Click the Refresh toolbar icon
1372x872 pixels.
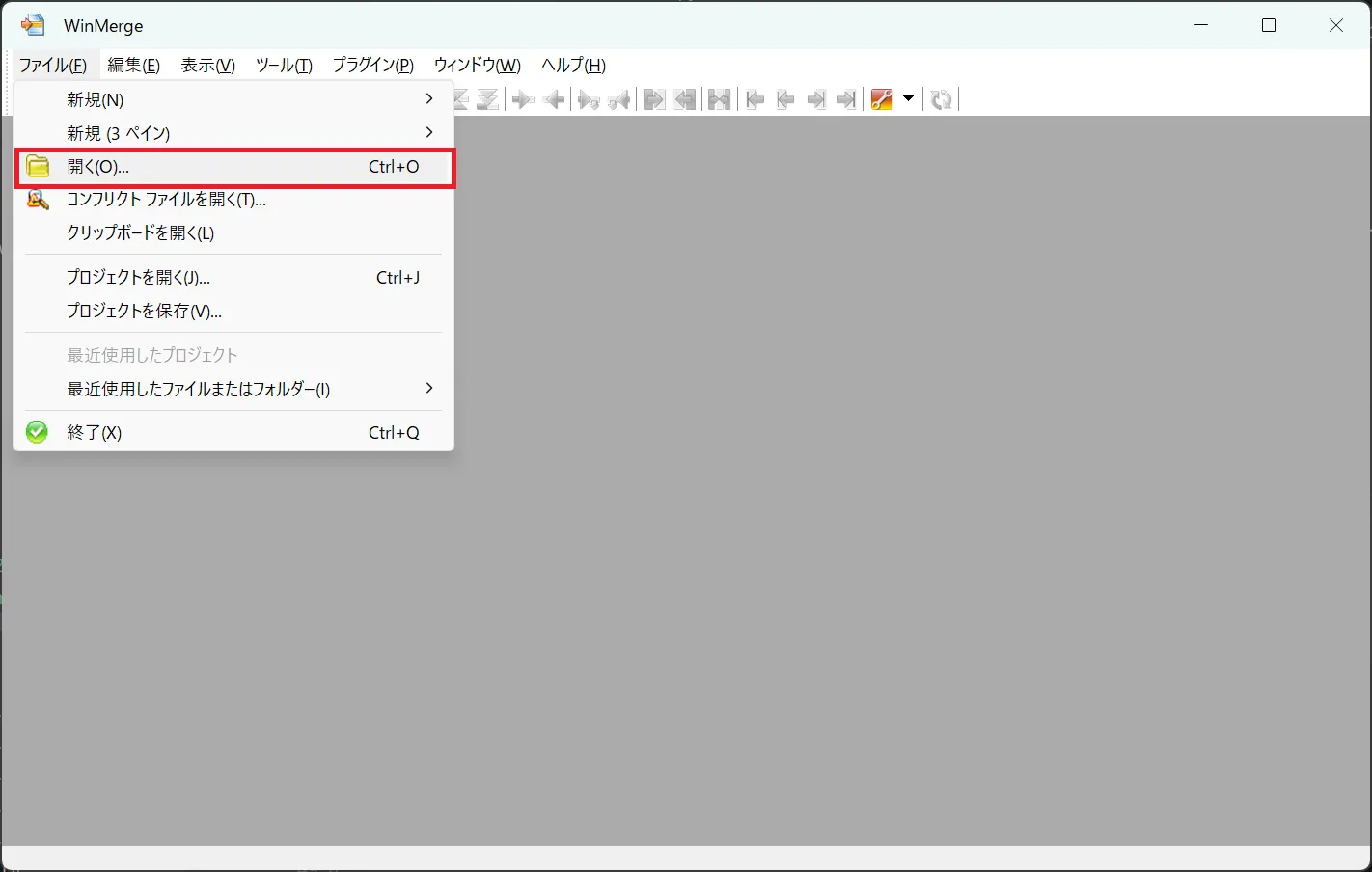942,99
